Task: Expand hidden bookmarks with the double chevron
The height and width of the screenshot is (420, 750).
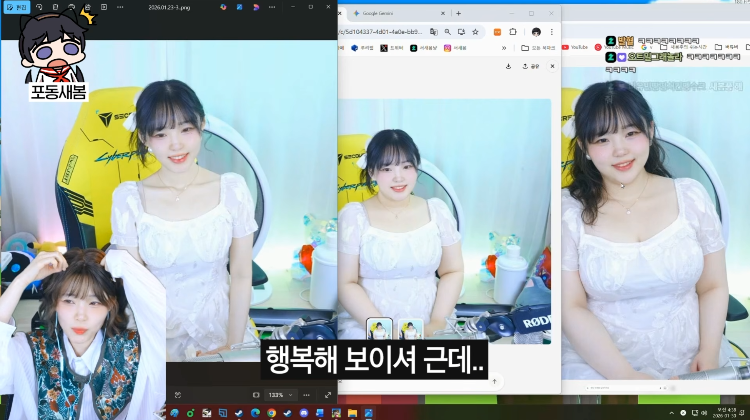Action: 504,48
